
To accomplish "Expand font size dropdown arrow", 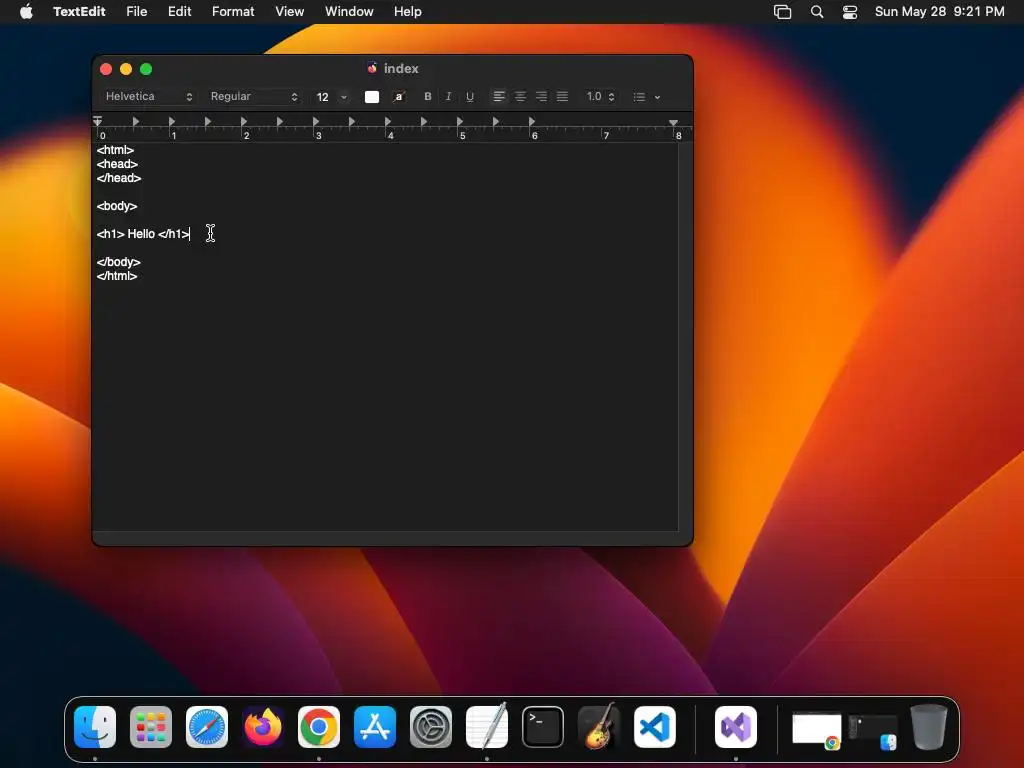I will [x=344, y=97].
